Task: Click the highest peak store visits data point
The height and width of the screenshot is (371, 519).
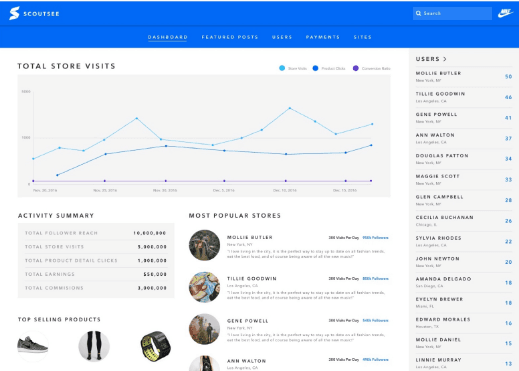Action: point(290,108)
